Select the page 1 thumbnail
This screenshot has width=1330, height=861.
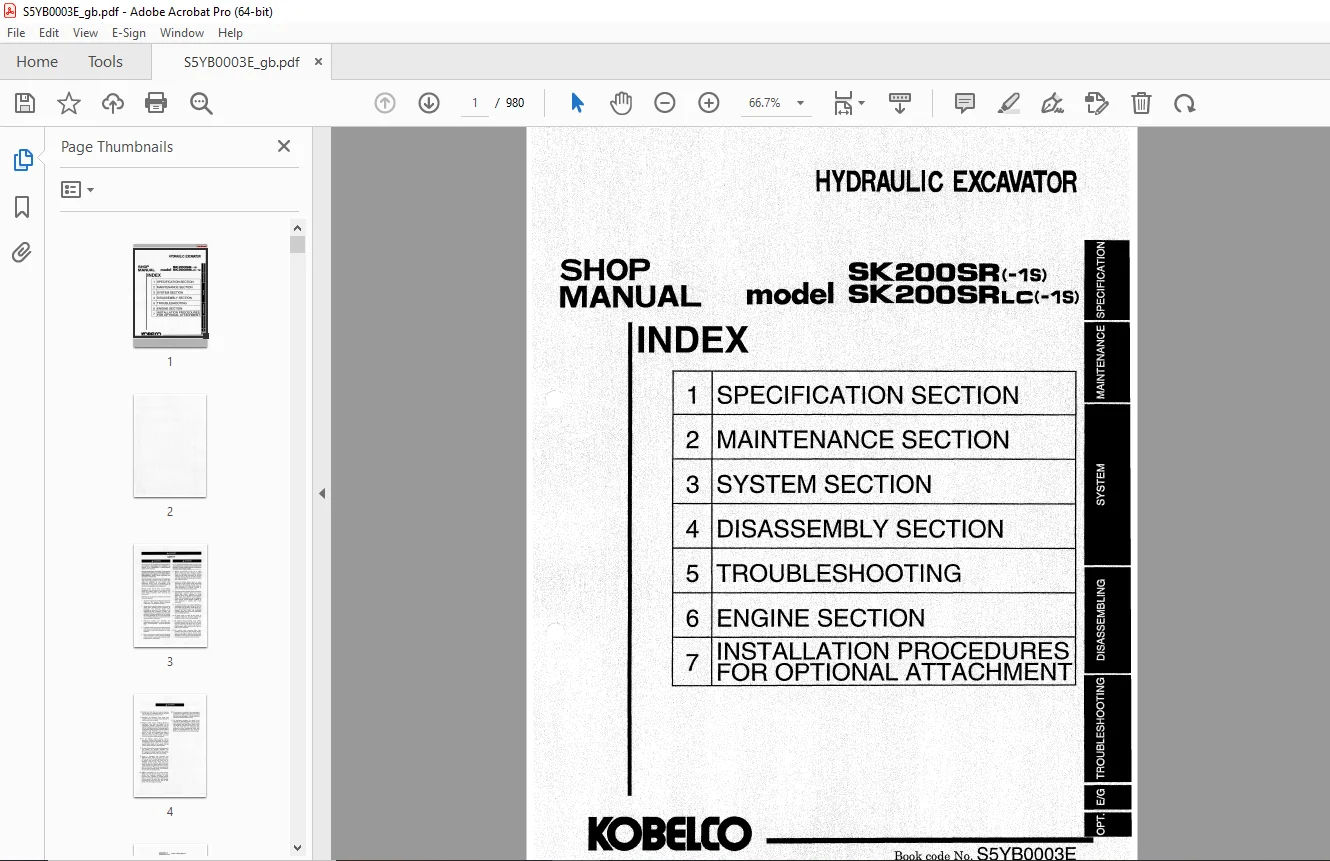(x=170, y=296)
